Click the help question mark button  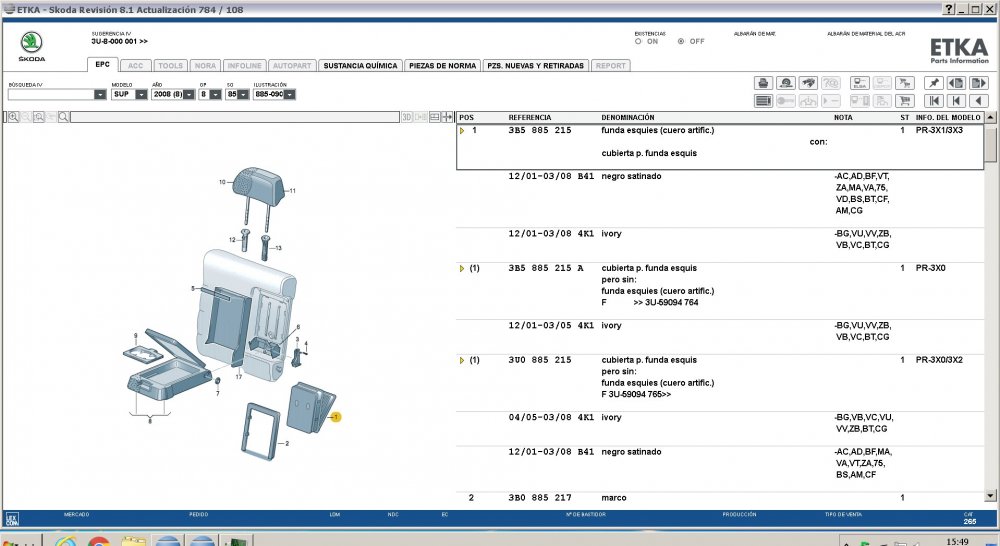click(x=949, y=9)
